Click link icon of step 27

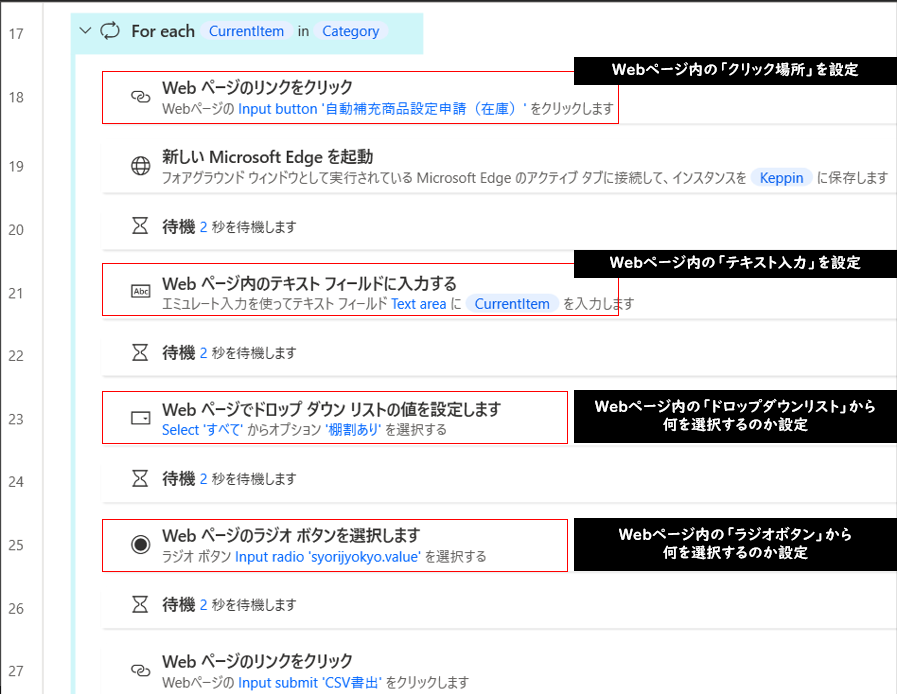[141, 670]
